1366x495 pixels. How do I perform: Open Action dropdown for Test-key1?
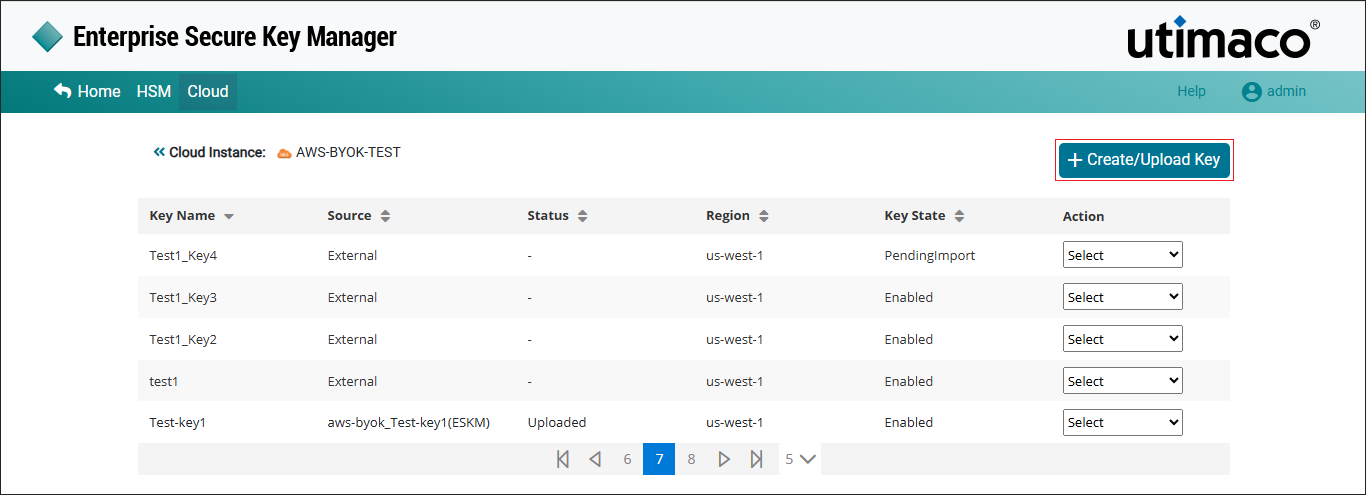(x=1122, y=422)
